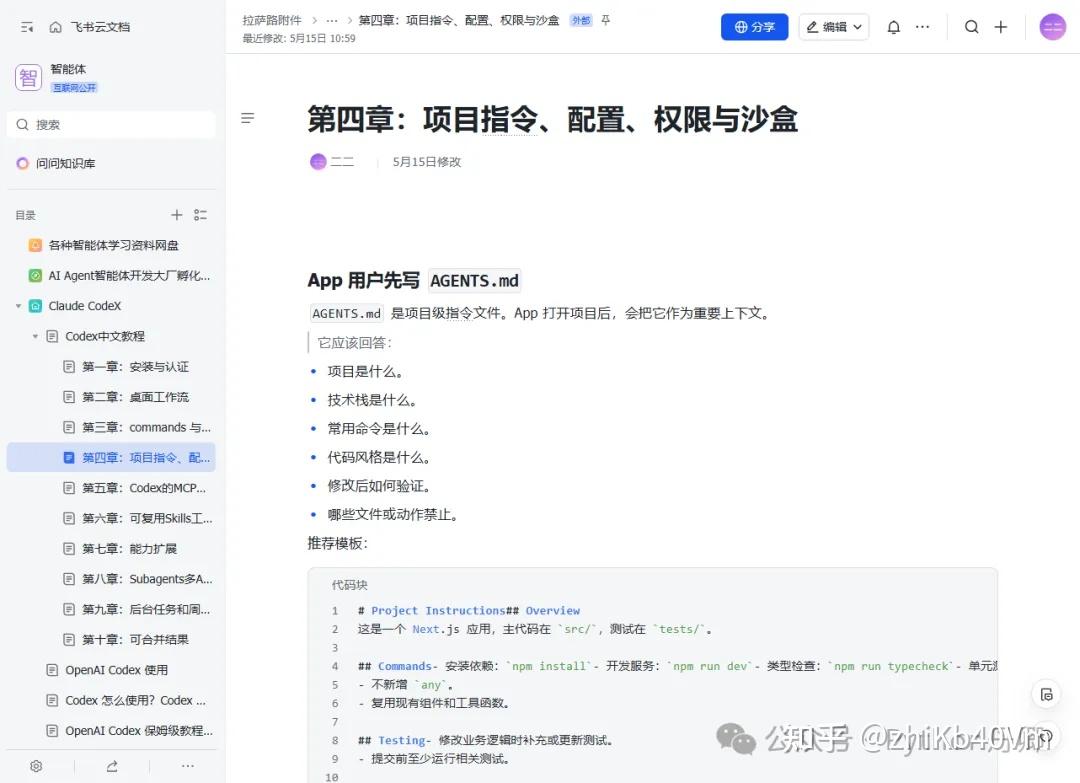Viewport: 1080px width, 783px height.
Task: Add a new page with the 目录 plus icon
Action: (177, 215)
